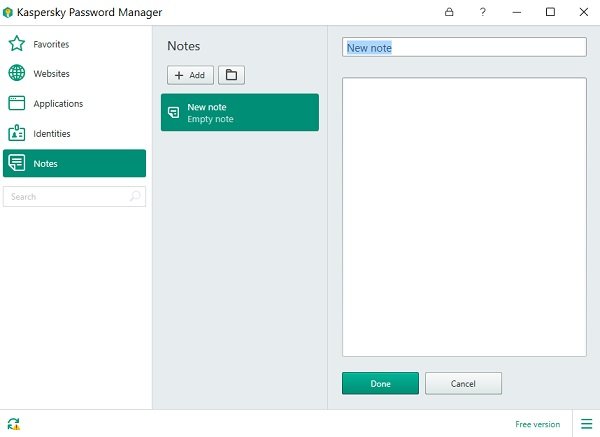The image size is (600, 437).
Task: Maximize the Password Manager window
Action: click(x=550, y=12)
